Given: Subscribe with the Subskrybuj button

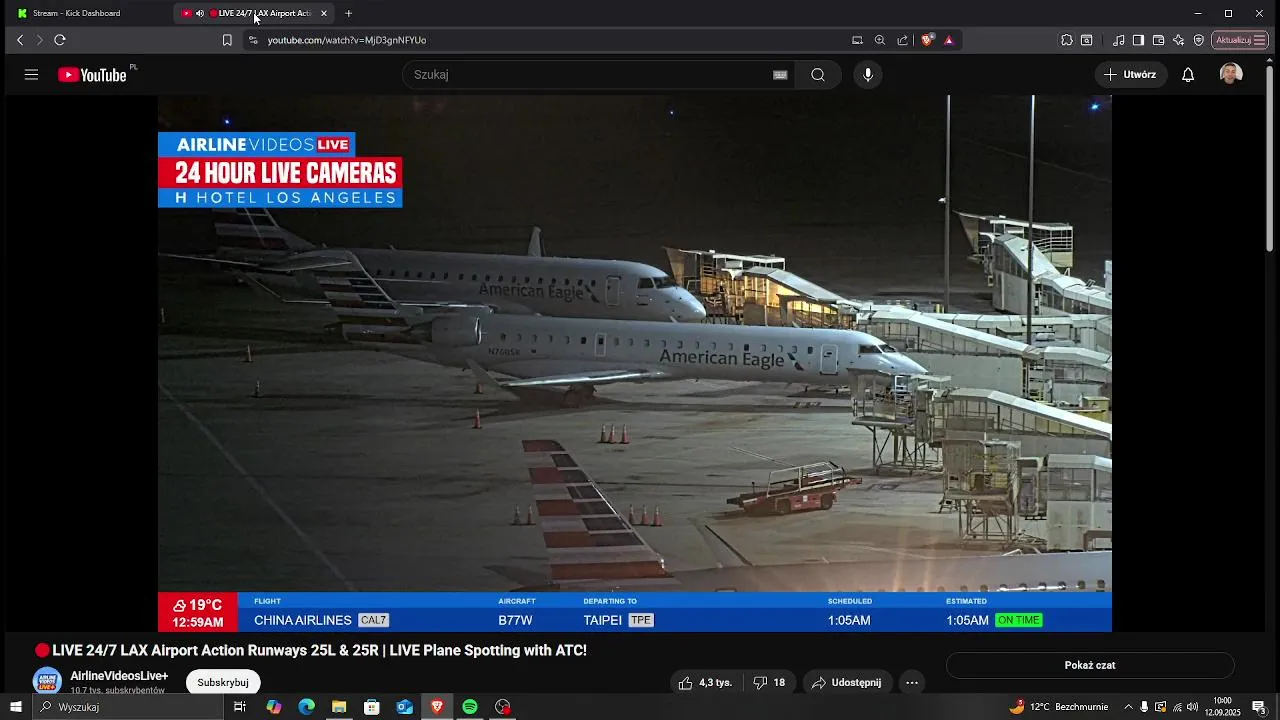Looking at the screenshot, I should pyautogui.click(x=223, y=682).
